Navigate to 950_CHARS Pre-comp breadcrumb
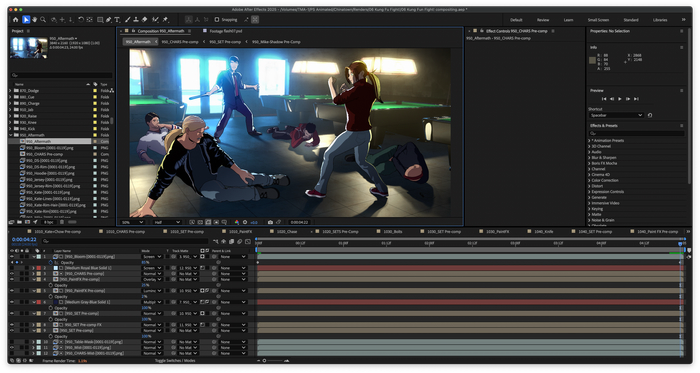The height and width of the screenshot is (373, 700). click(x=180, y=42)
